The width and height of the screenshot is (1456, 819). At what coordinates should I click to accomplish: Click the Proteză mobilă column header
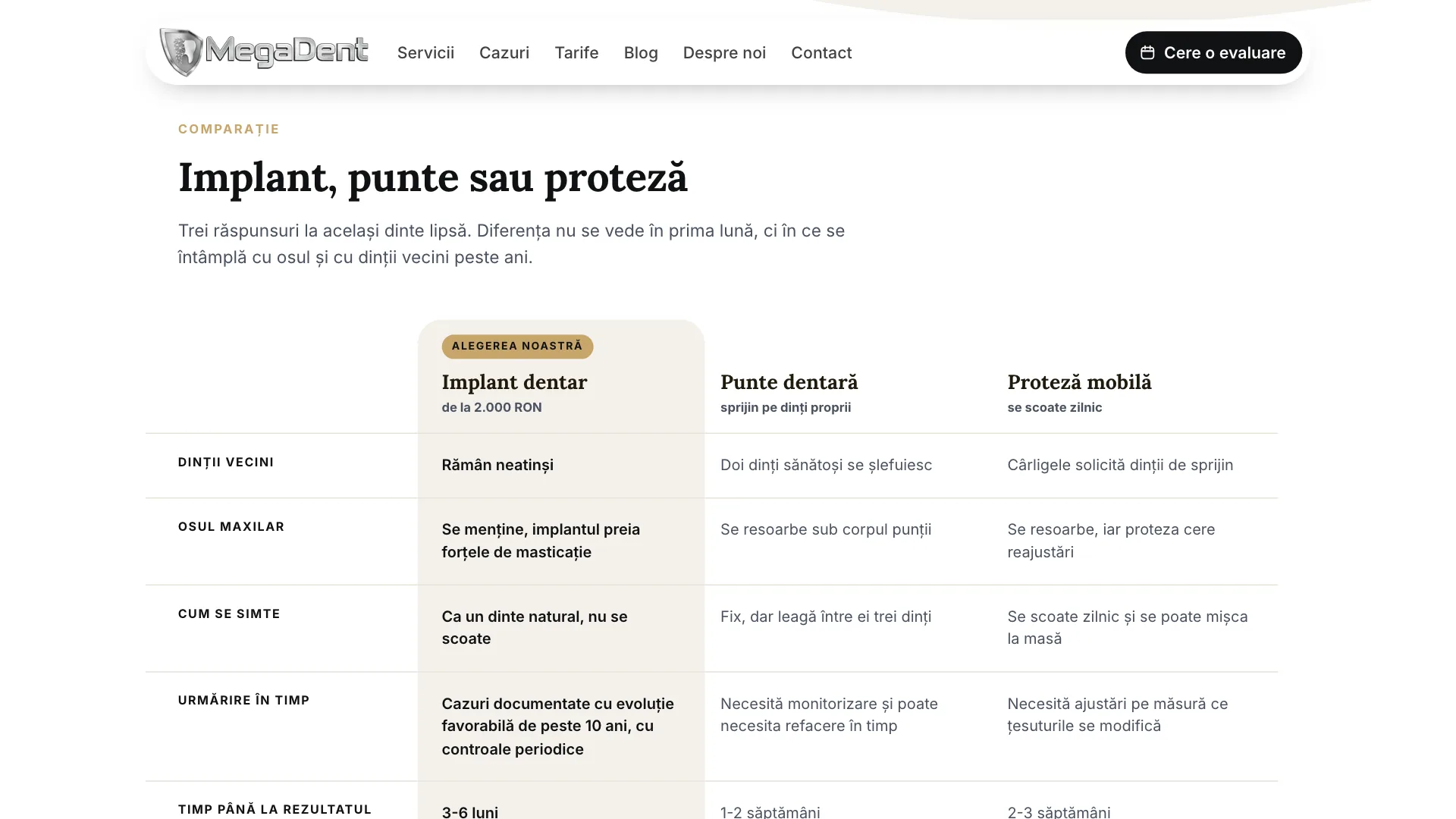[1079, 382]
